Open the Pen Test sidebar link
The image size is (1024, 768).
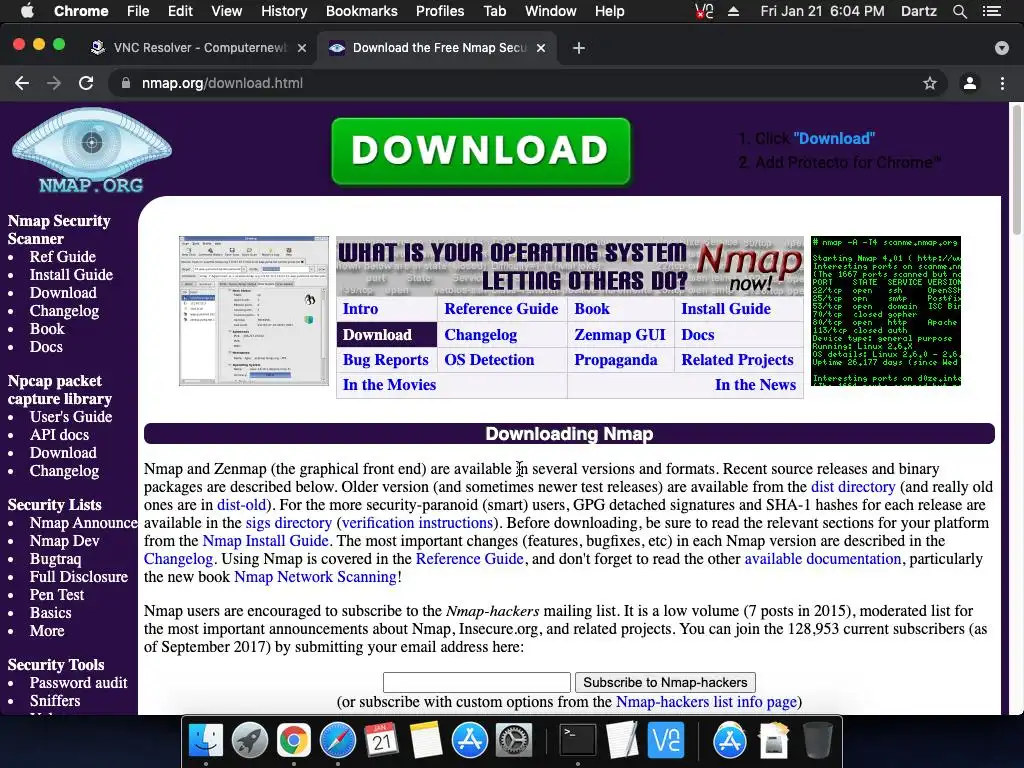pyautogui.click(x=56, y=595)
